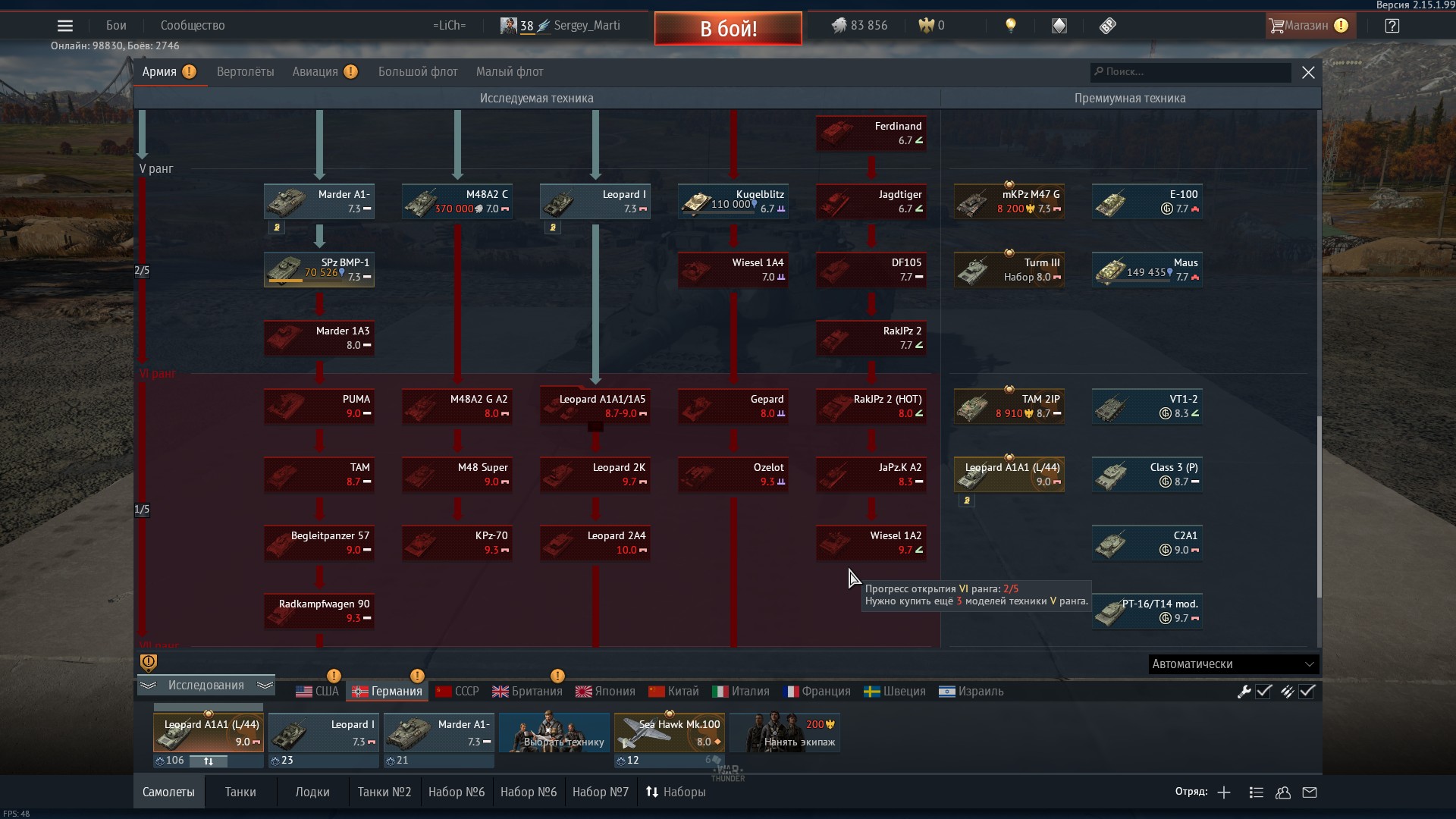
Task: Click the В бой! battle button
Action: pyautogui.click(x=728, y=29)
